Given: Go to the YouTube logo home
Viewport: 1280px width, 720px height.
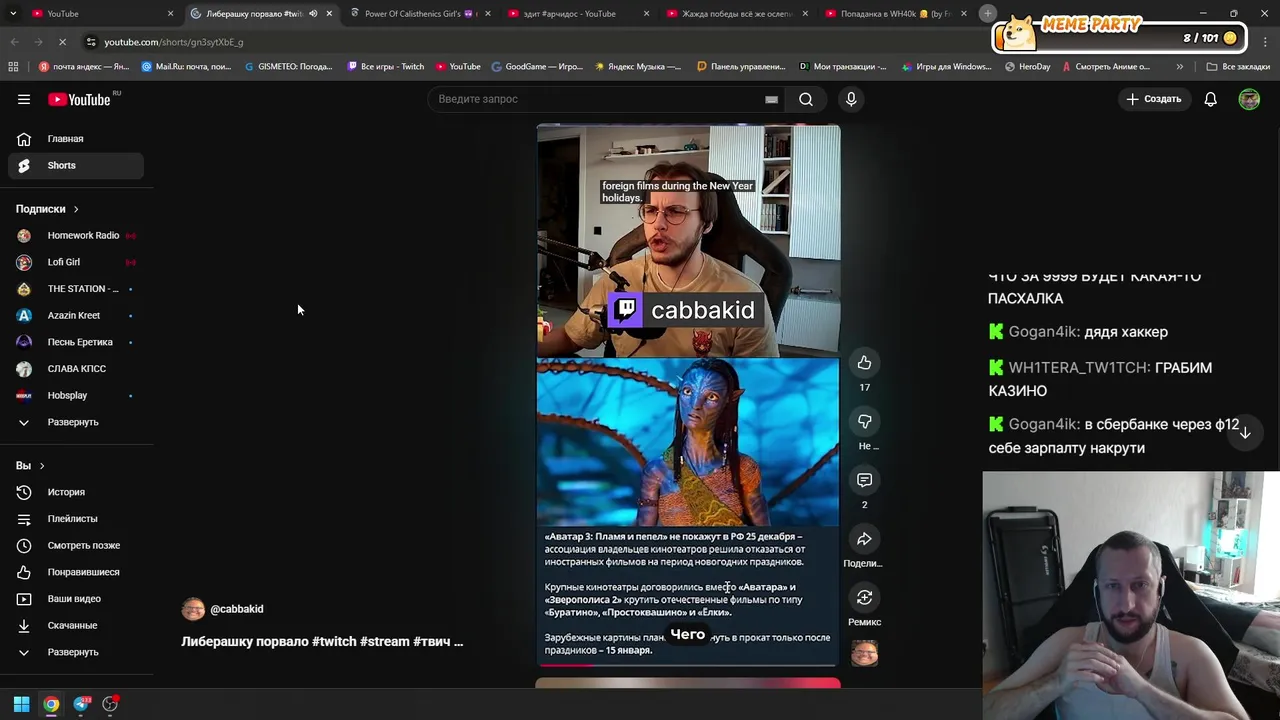Looking at the screenshot, I should coord(81,99).
